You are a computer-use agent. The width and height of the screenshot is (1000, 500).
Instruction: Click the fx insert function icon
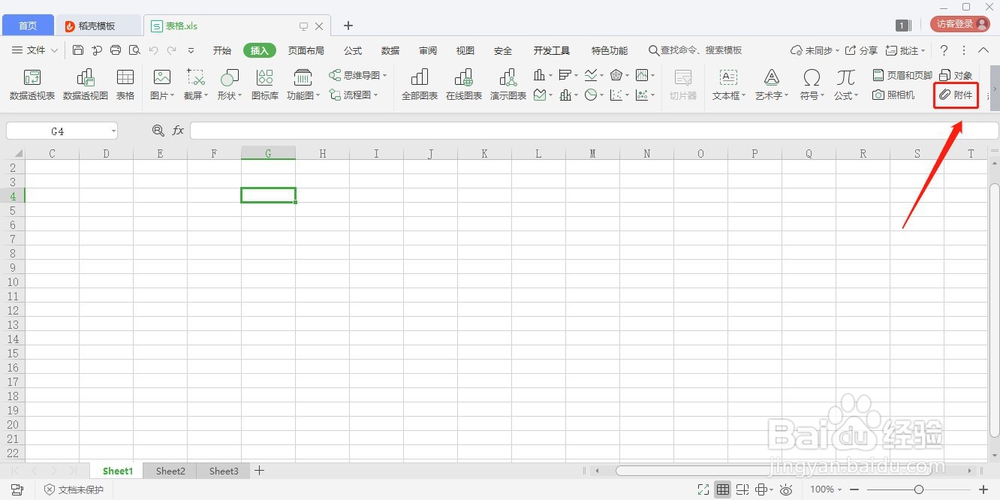point(178,131)
